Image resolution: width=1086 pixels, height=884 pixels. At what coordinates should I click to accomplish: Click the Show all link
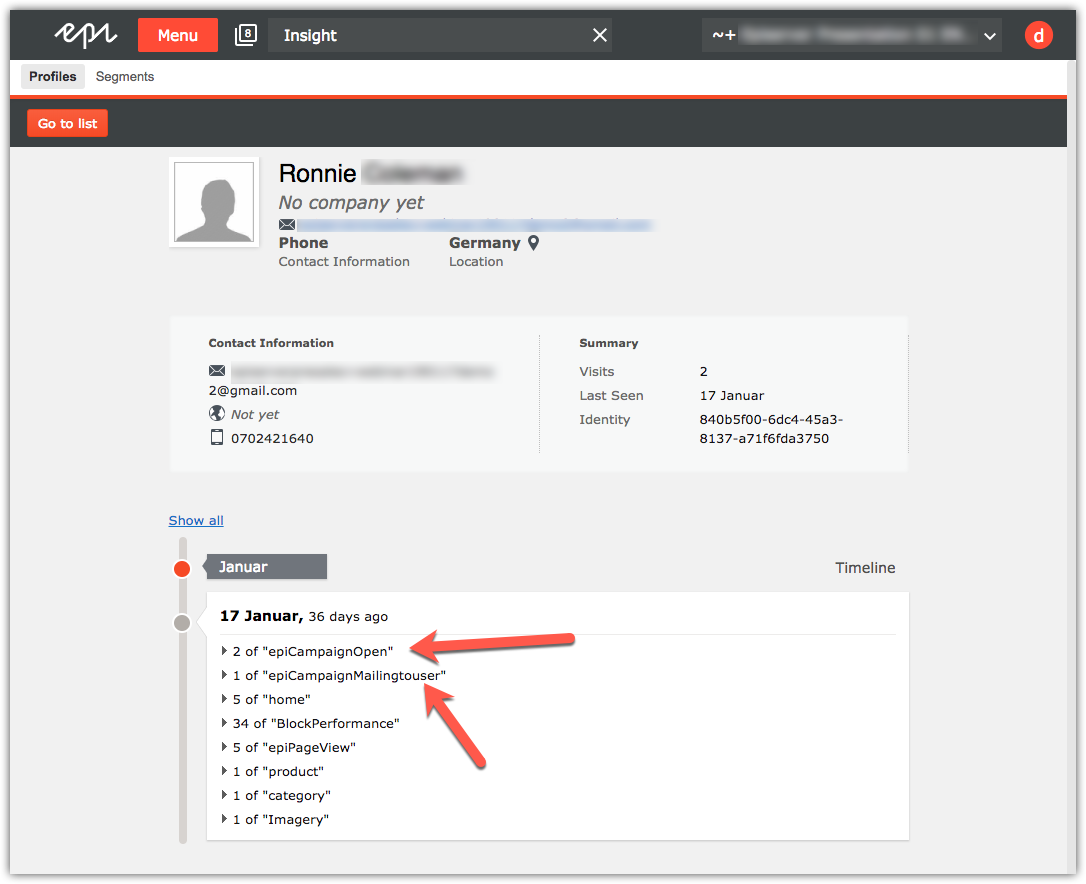point(196,520)
